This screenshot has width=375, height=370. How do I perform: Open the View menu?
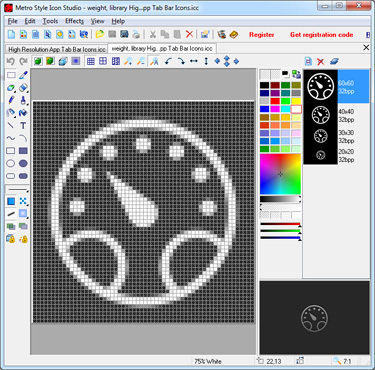pyautogui.click(x=98, y=21)
